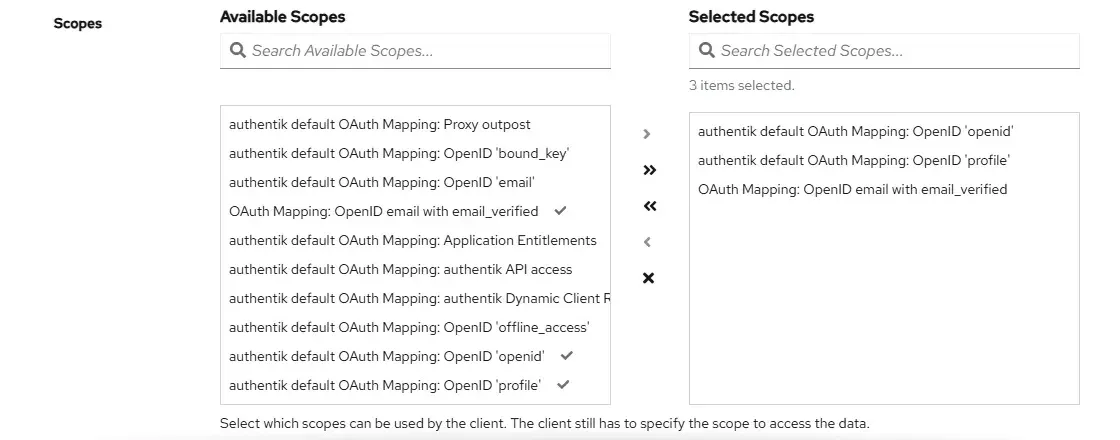
Task: Select 'Proxy outpost' mapping in Available Scopes
Action: coord(415,124)
